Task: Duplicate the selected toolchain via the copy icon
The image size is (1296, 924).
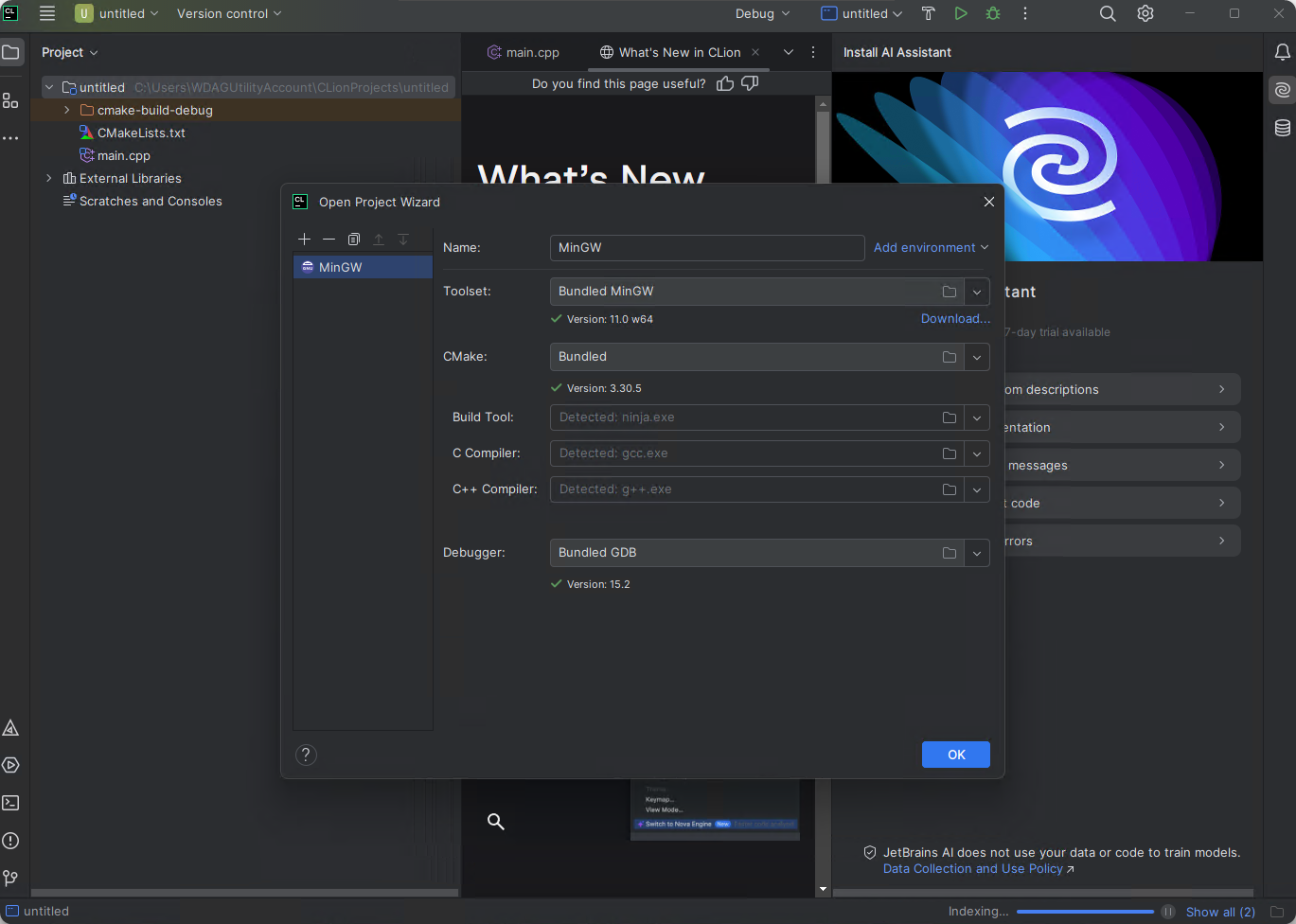Action: 353,239
